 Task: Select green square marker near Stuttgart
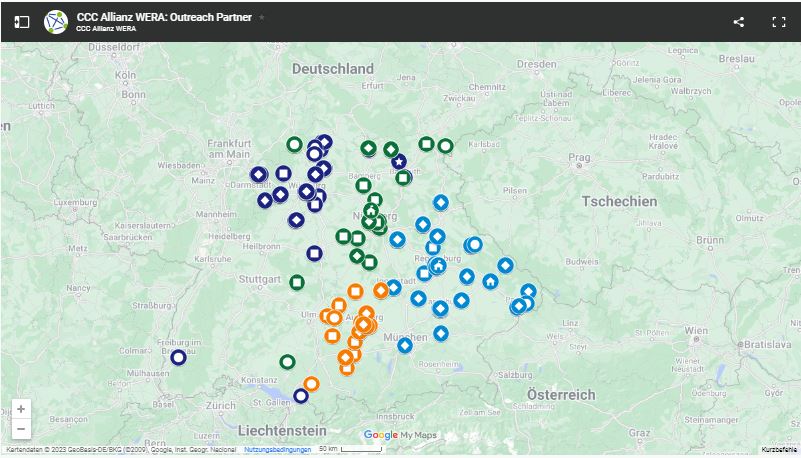pos(297,282)
